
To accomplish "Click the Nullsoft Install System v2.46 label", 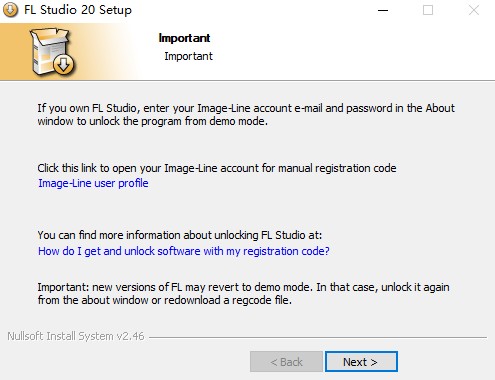I will click(76, 336).
